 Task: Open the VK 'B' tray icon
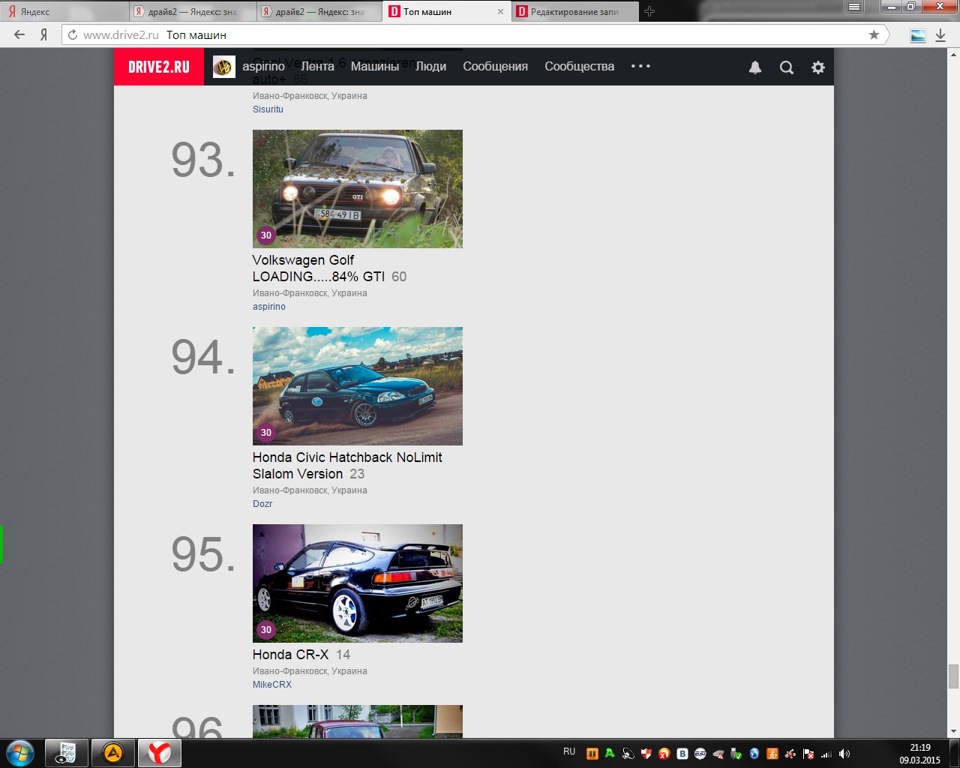[682, 754]
